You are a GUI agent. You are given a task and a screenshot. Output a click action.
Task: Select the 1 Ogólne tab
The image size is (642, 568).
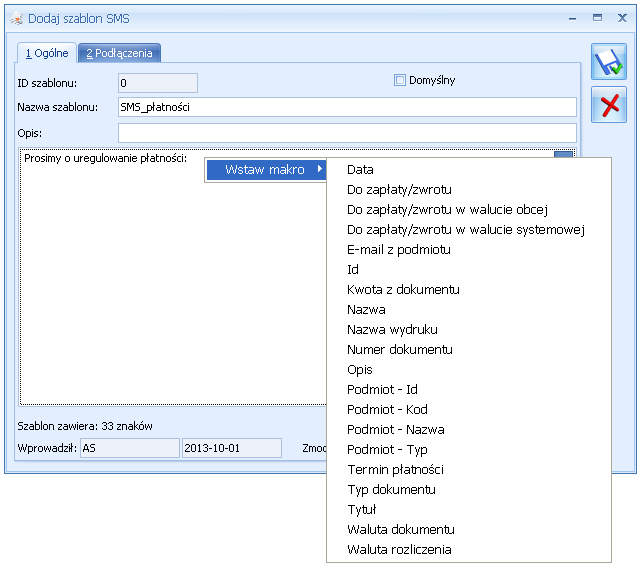pyautogui.click(x=47, y=53)
